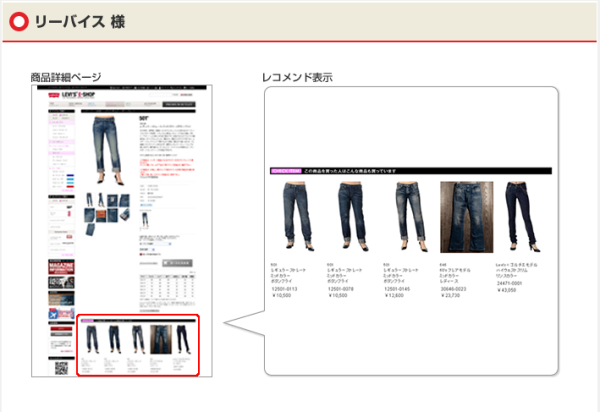Click the red circle beside リーバイス 様
The image size is (600, 412).
[19, 22]
